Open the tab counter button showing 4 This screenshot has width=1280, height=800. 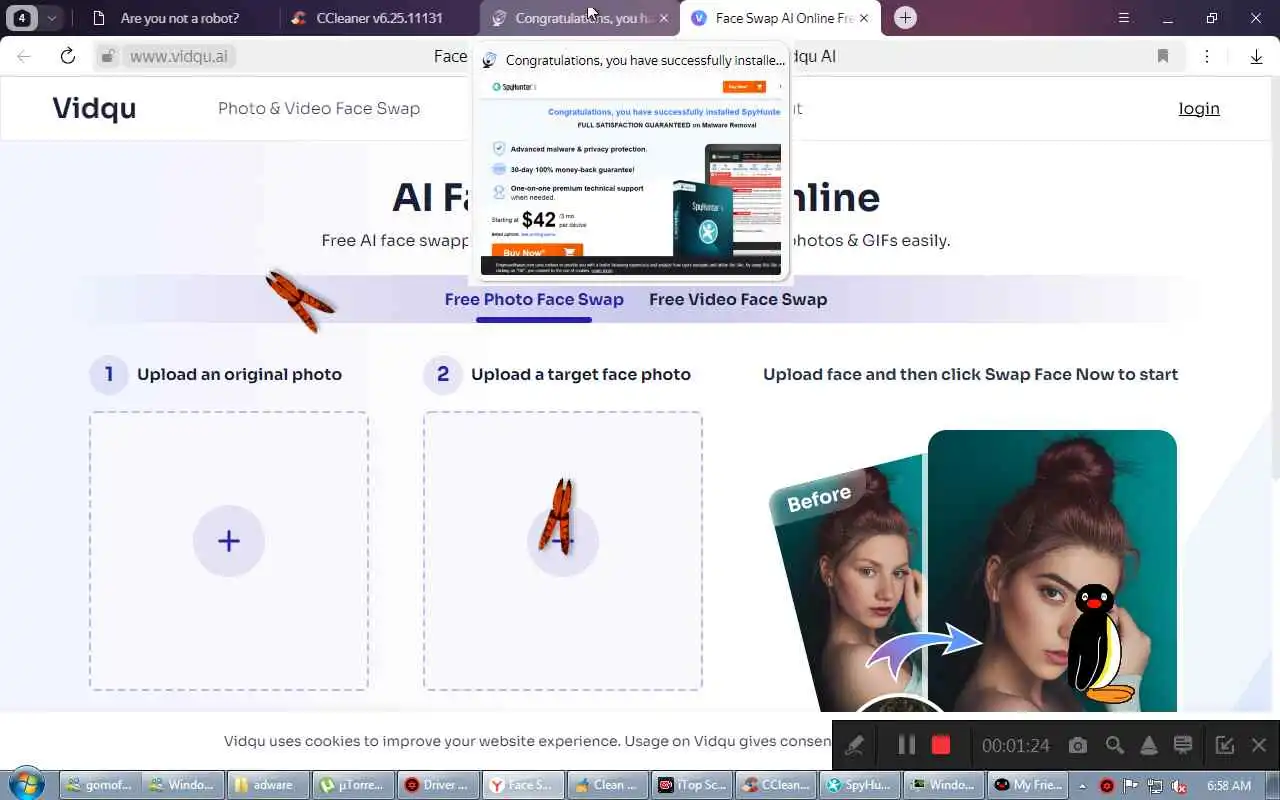(22, 18)
